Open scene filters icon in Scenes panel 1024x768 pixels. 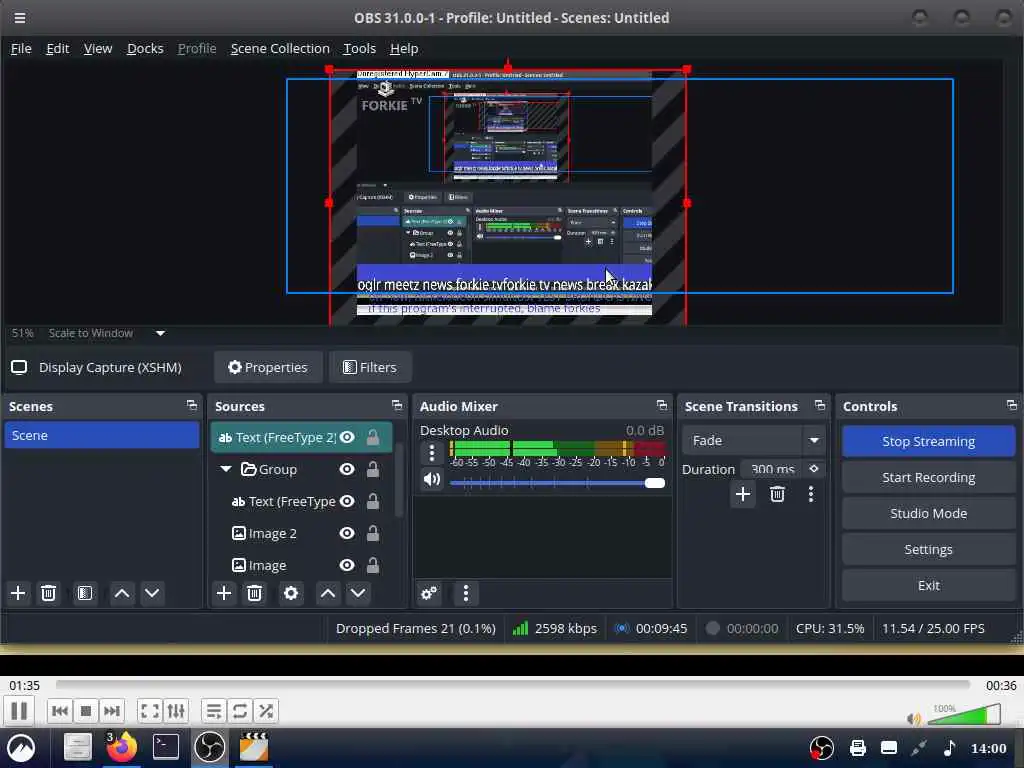(x=85, y=593)
